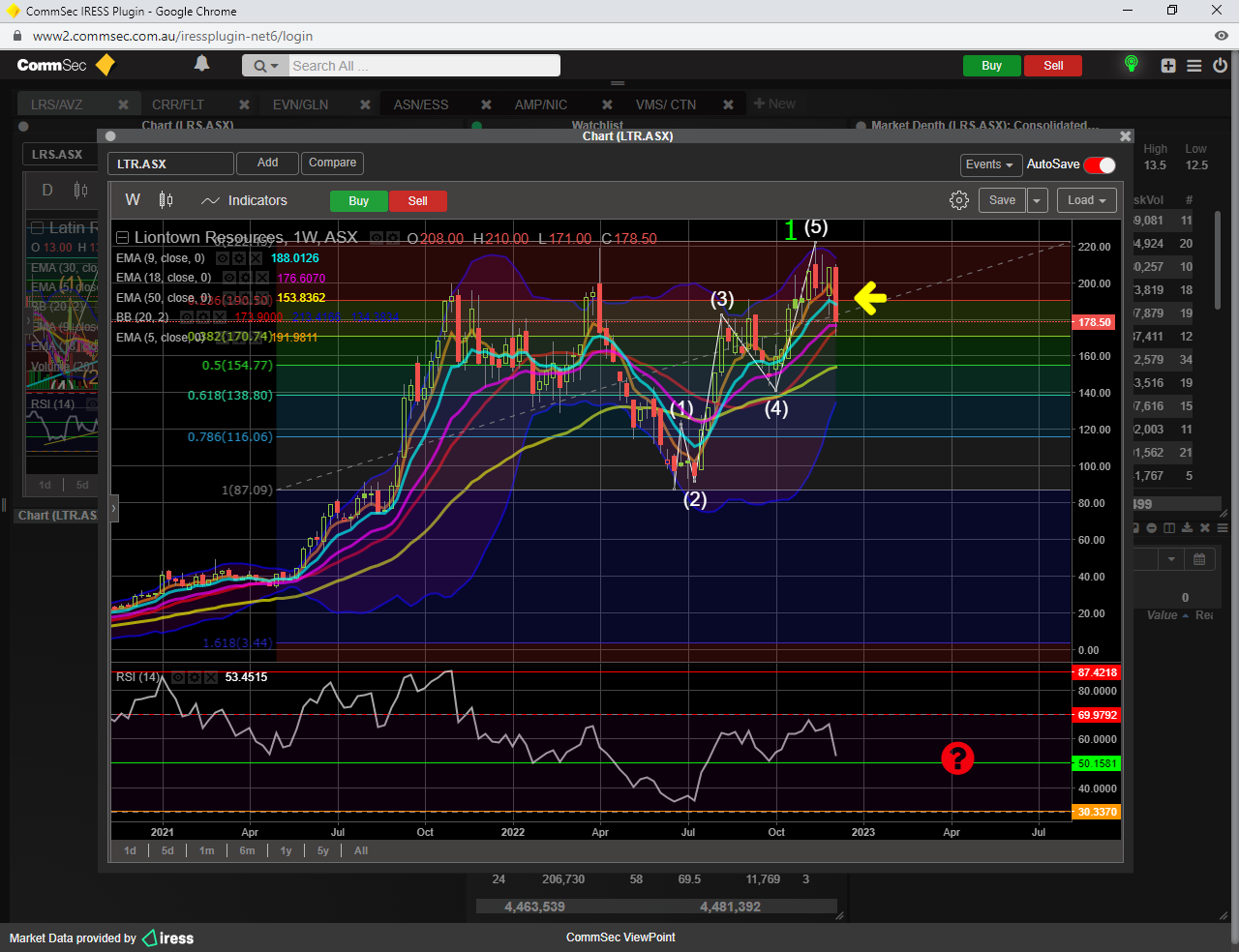Switch to the EVN/GLN tab
The image size is (1239, 952).
[x=300, y=104]
